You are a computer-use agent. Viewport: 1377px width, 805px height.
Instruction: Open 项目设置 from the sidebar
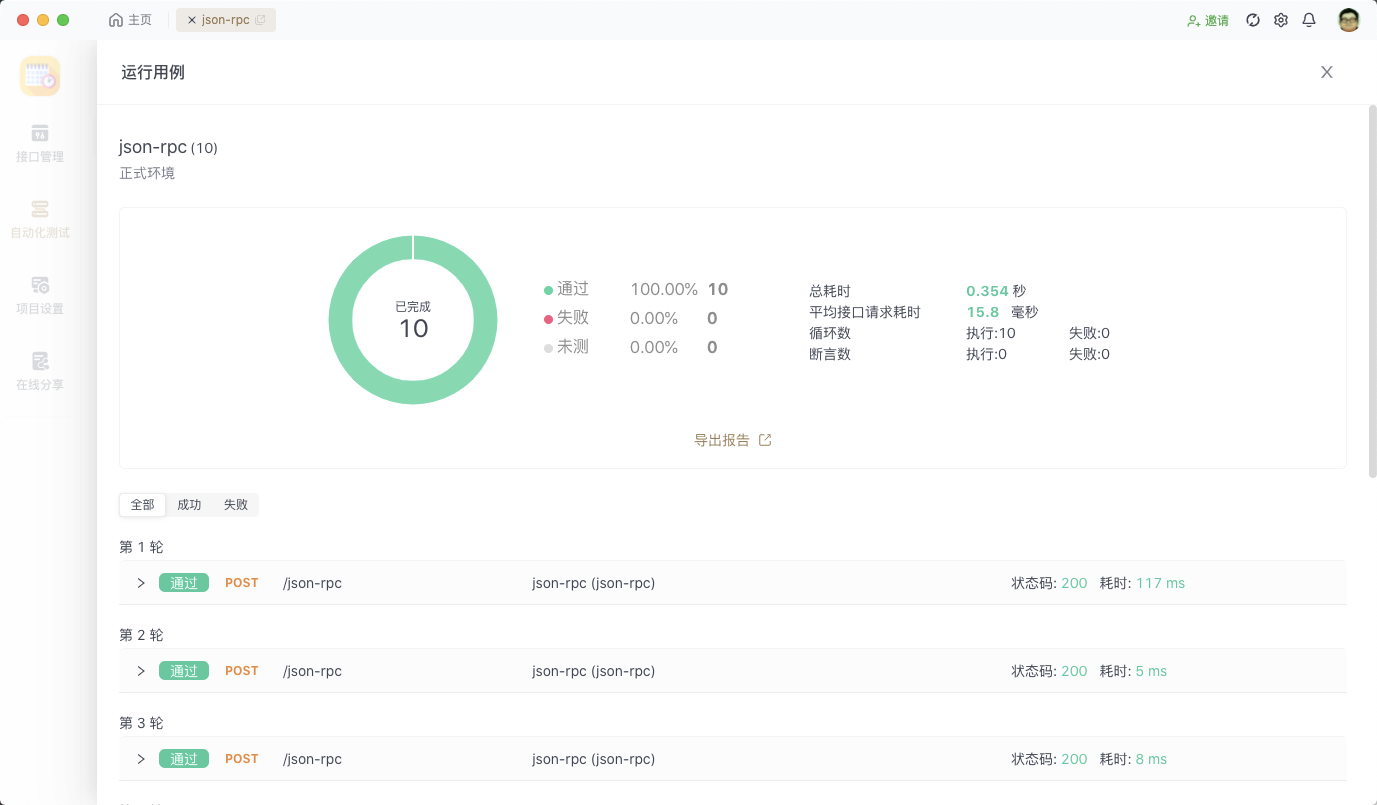[39, 294]
